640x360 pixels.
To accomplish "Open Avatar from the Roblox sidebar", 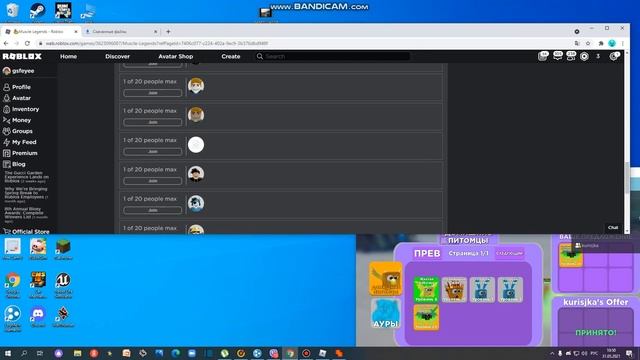I will 17,98.
